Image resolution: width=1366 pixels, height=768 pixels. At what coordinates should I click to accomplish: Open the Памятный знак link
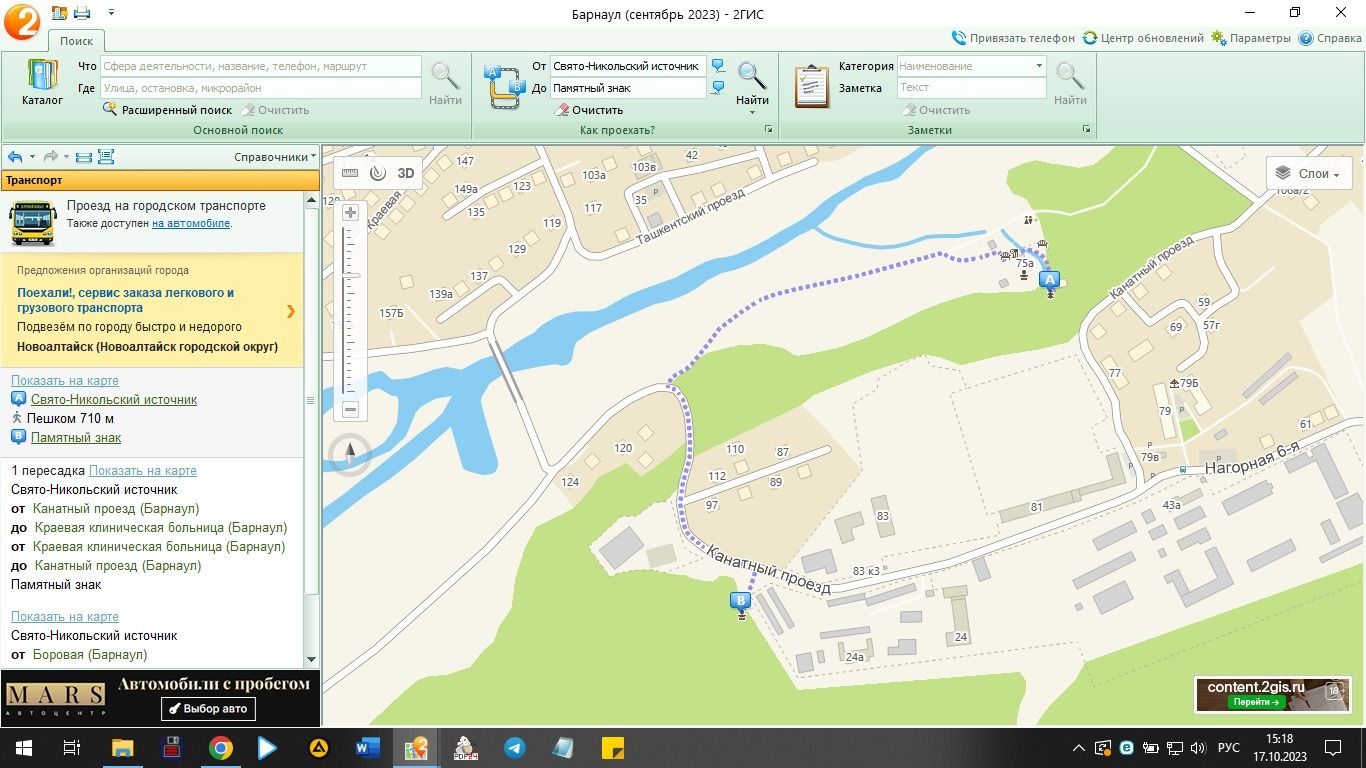(76, 438)
